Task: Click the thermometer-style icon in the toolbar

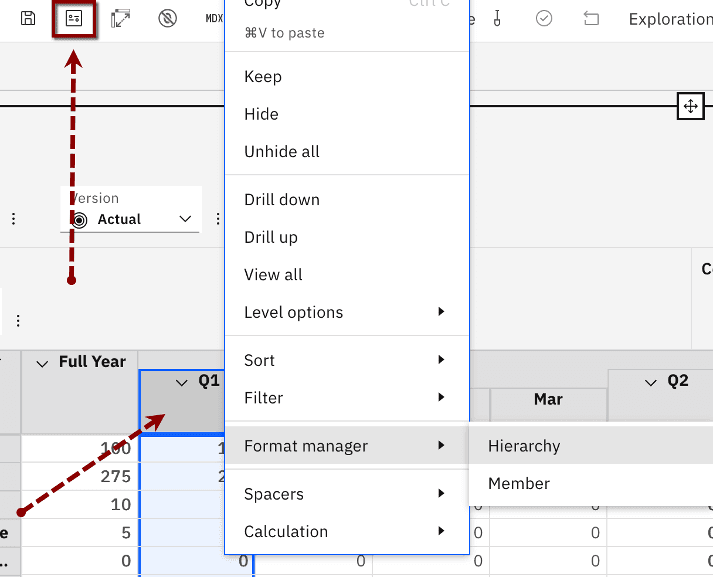Action: point(499,18)
